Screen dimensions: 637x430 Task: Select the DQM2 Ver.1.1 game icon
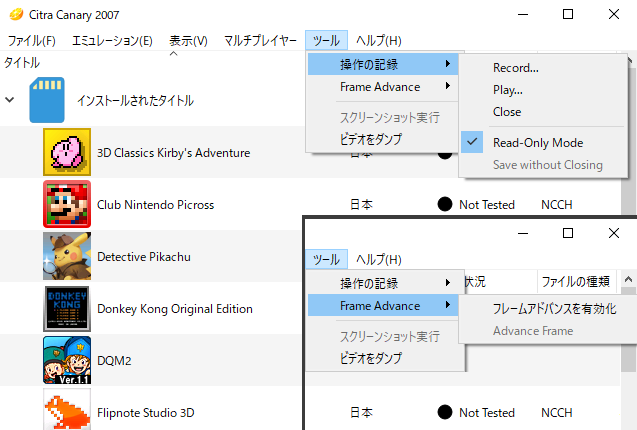point(67,360)
